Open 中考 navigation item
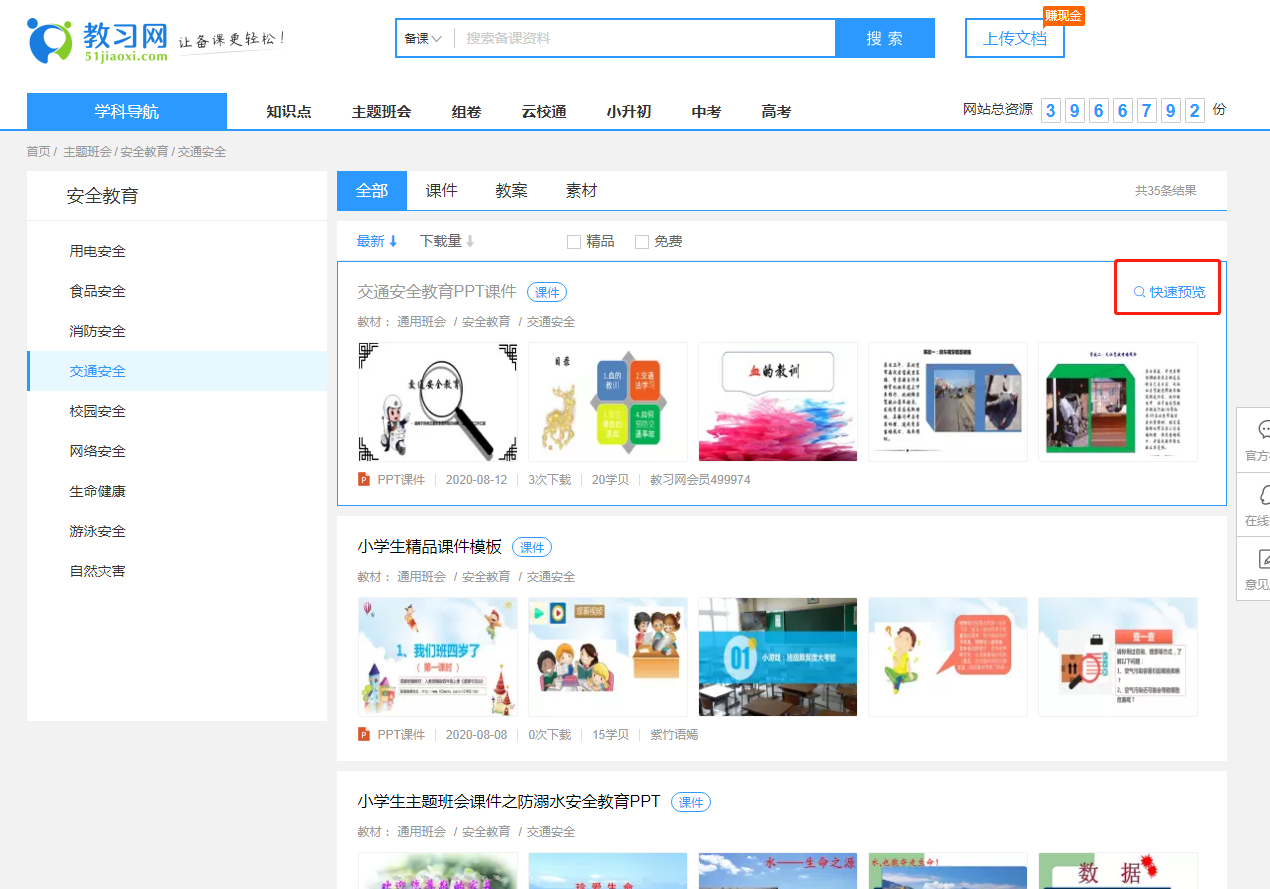This screenshot has width=1270, height=889. [706, 112]
